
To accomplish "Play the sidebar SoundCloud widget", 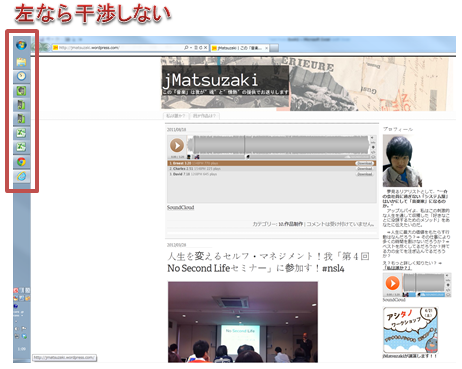I will tap(392, 283).
